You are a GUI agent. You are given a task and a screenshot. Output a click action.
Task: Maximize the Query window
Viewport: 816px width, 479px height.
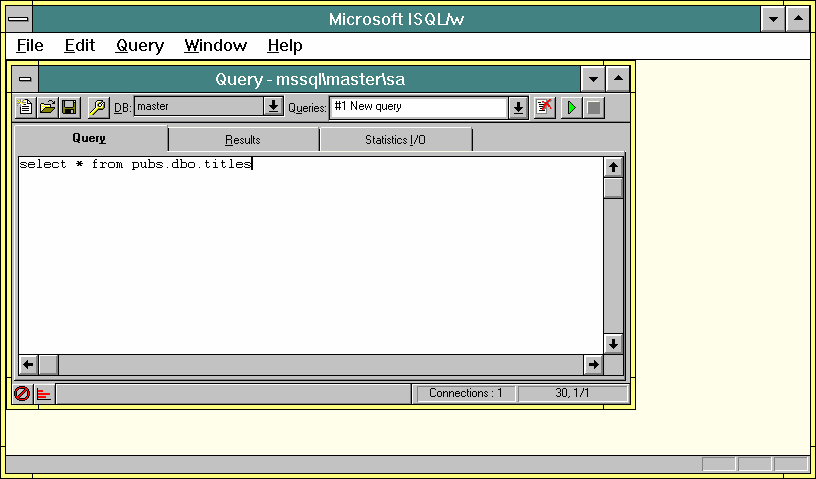click(x=618, y=79)
